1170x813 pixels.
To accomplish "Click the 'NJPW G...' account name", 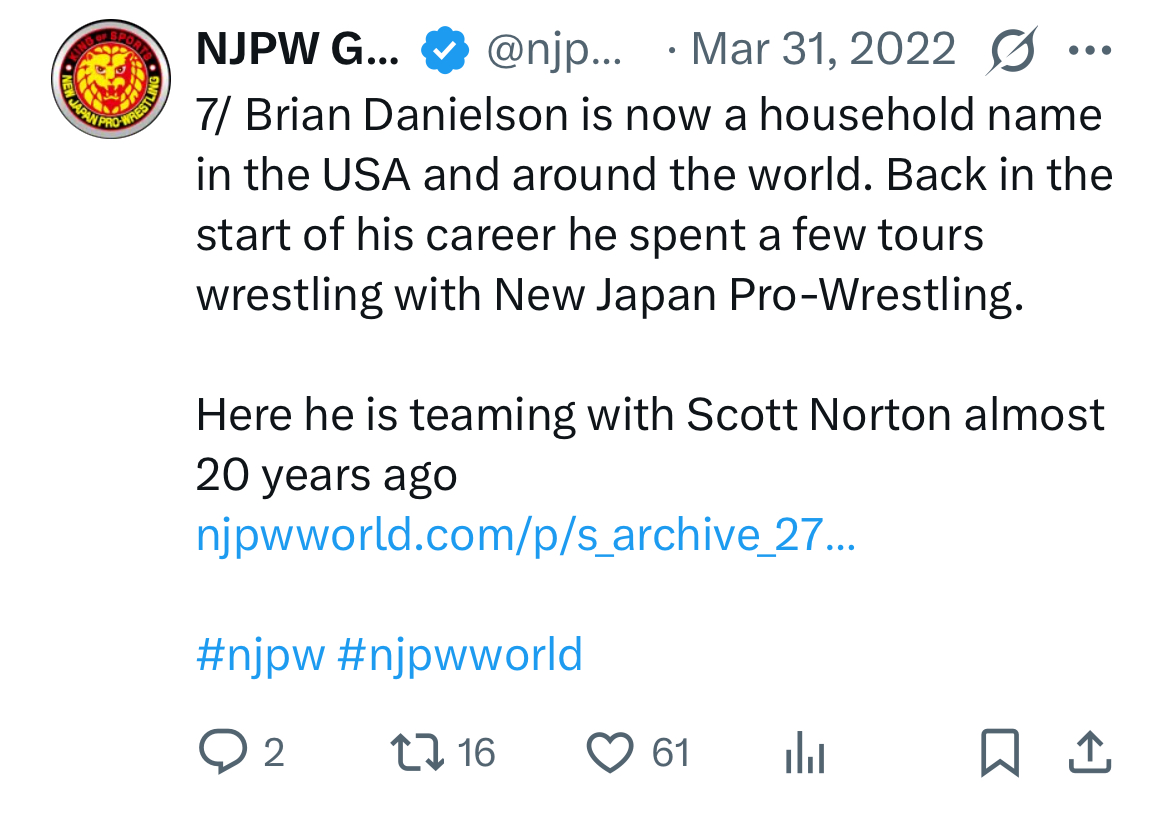I will tap(297, 49).
